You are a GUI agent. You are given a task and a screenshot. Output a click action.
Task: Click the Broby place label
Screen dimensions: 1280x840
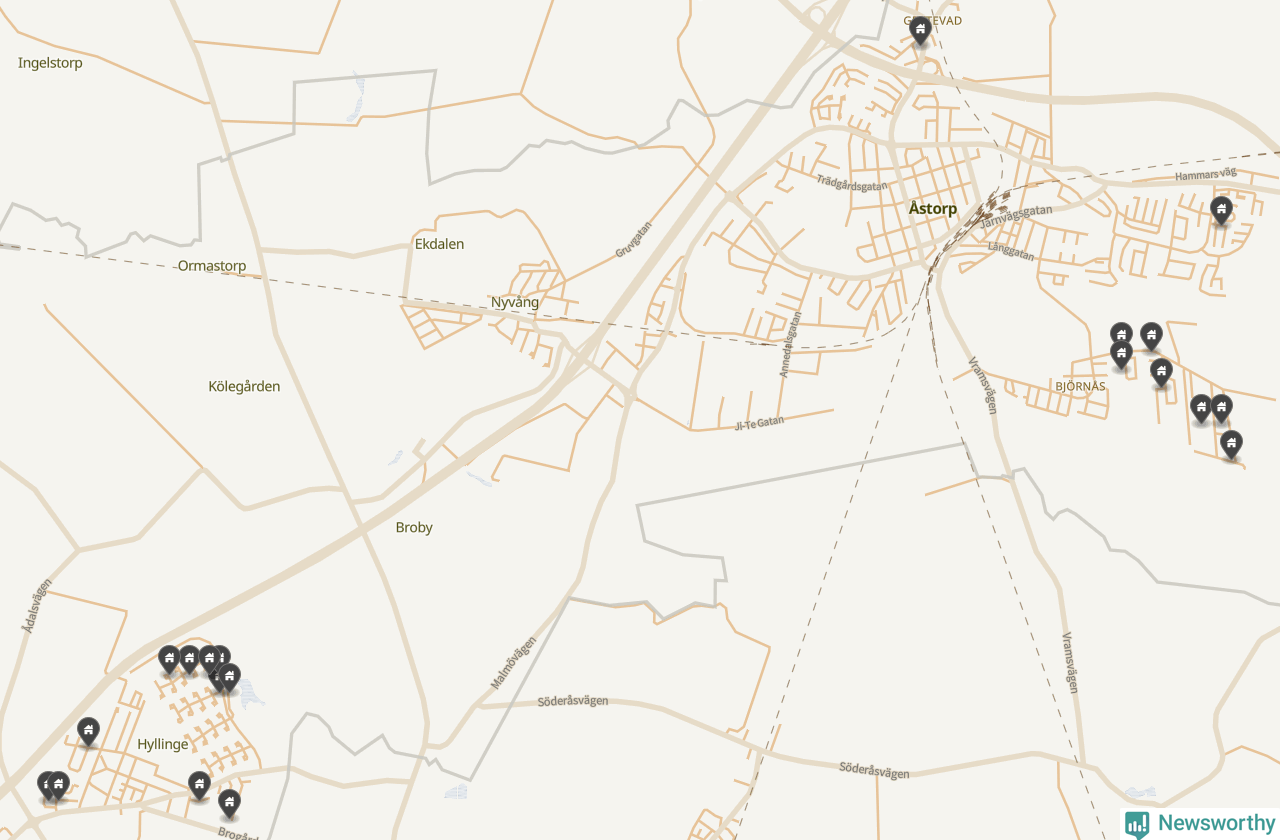pyautogui.click(x=414, y=527)
